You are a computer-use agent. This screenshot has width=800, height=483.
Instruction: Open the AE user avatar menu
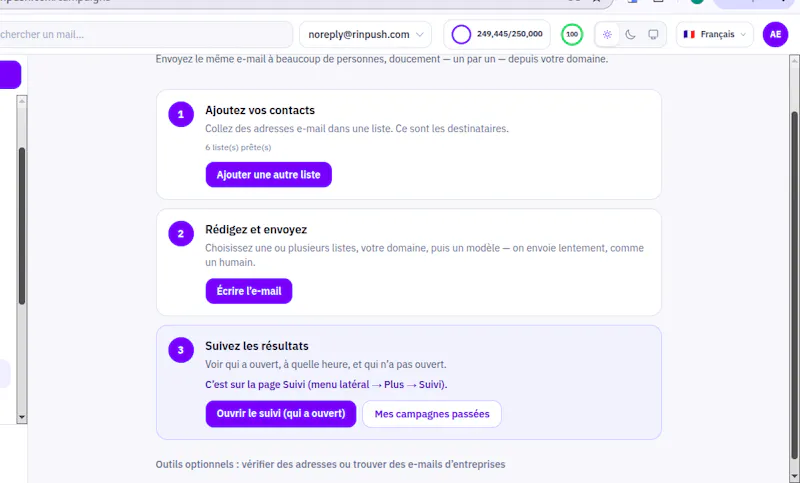[775, 35]
